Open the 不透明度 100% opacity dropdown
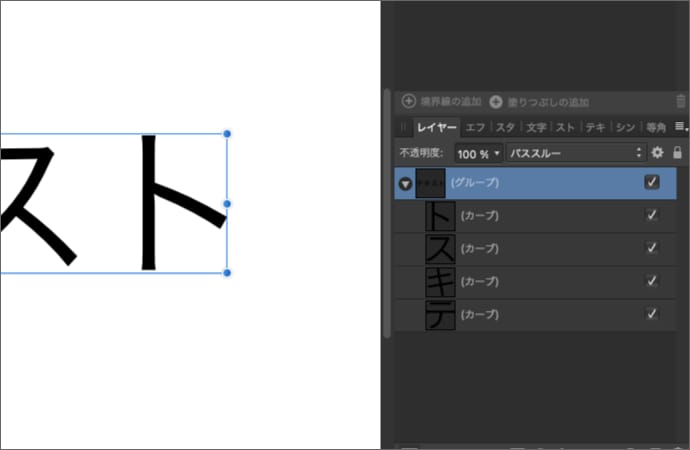Screen dimensions: 690x450 479,154
